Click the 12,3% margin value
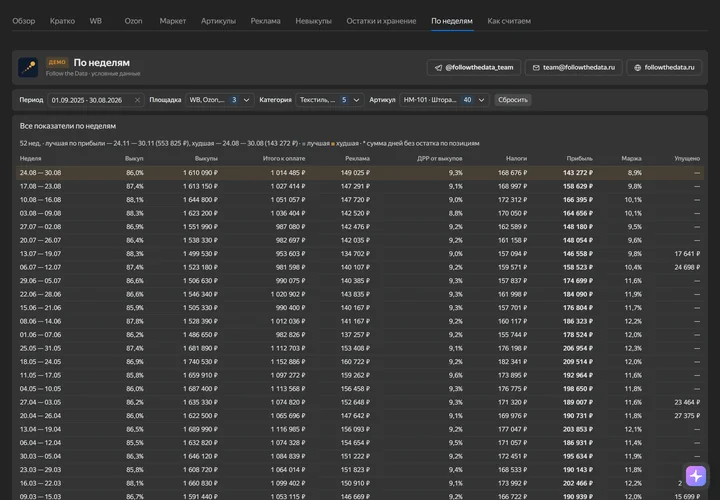The width and height of the screenshot is (720, 500). (x=633, y=348)
